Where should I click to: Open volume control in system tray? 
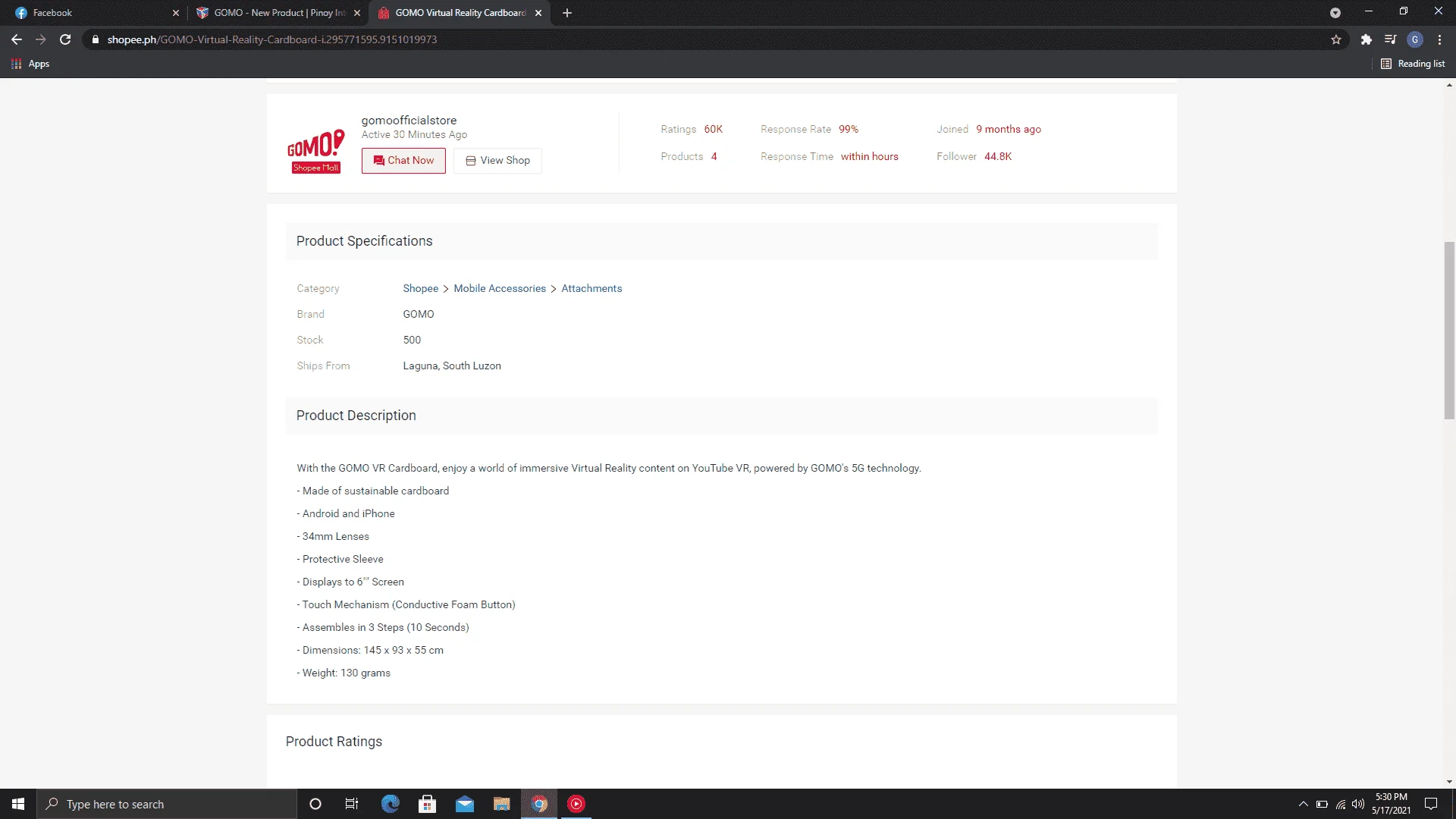[x=1358, y=804]
